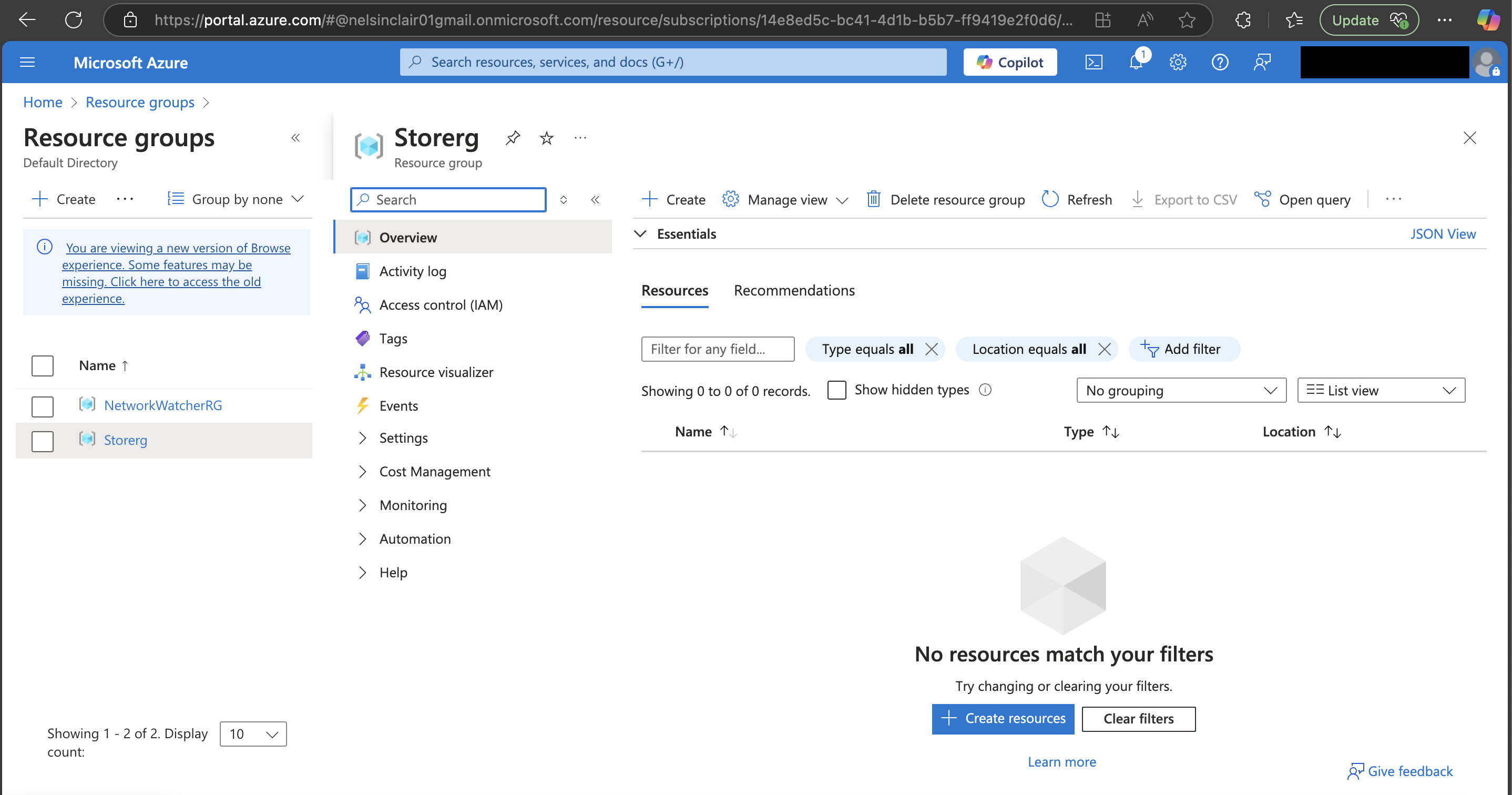1512x795 pixels.
Task: Click the Filter for any field input
Action: 718,349
